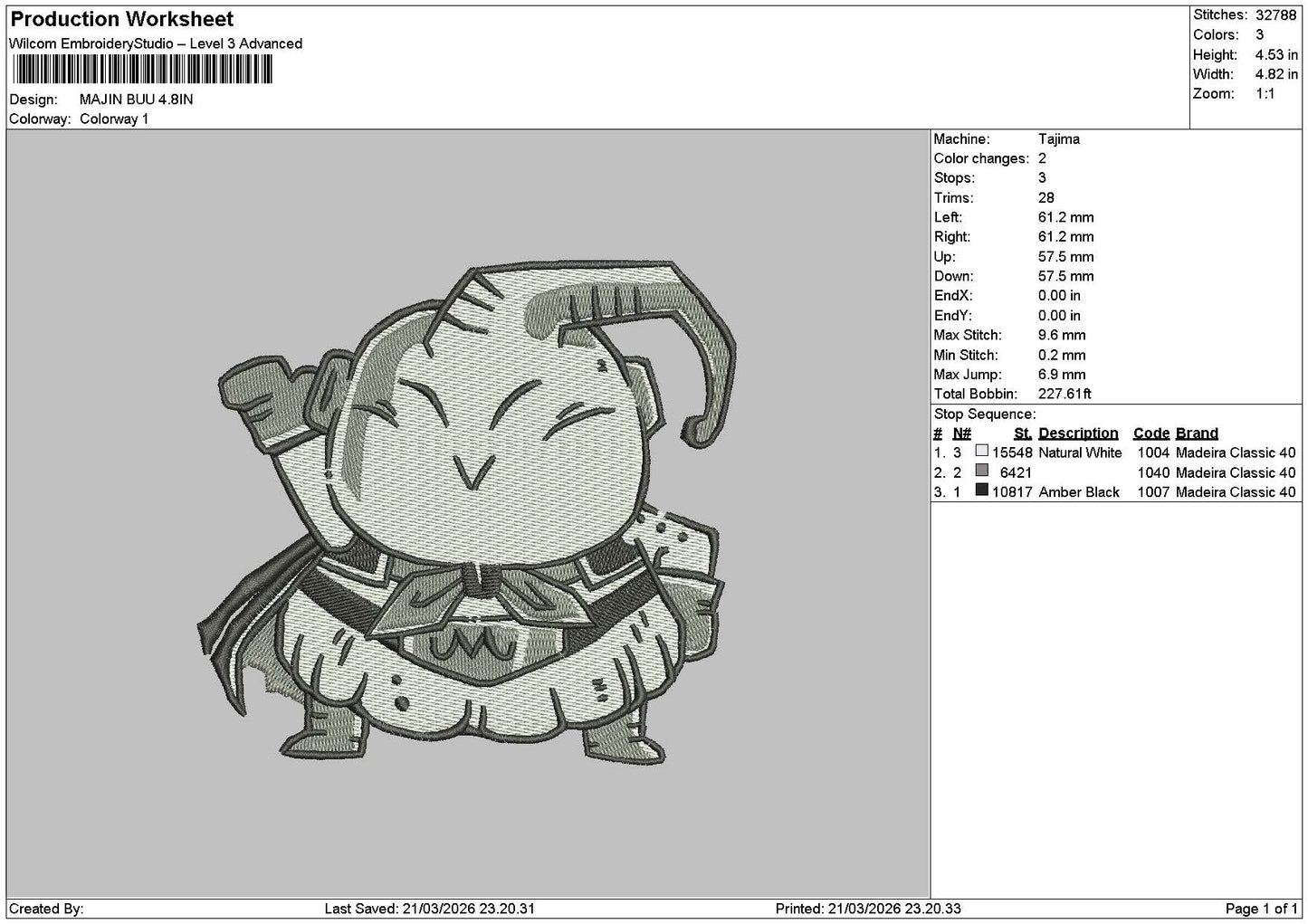The width and height of the screenshot is (1308, 924).
Task: Select the height value '4.53 in'
Action: pos(1276,55)
